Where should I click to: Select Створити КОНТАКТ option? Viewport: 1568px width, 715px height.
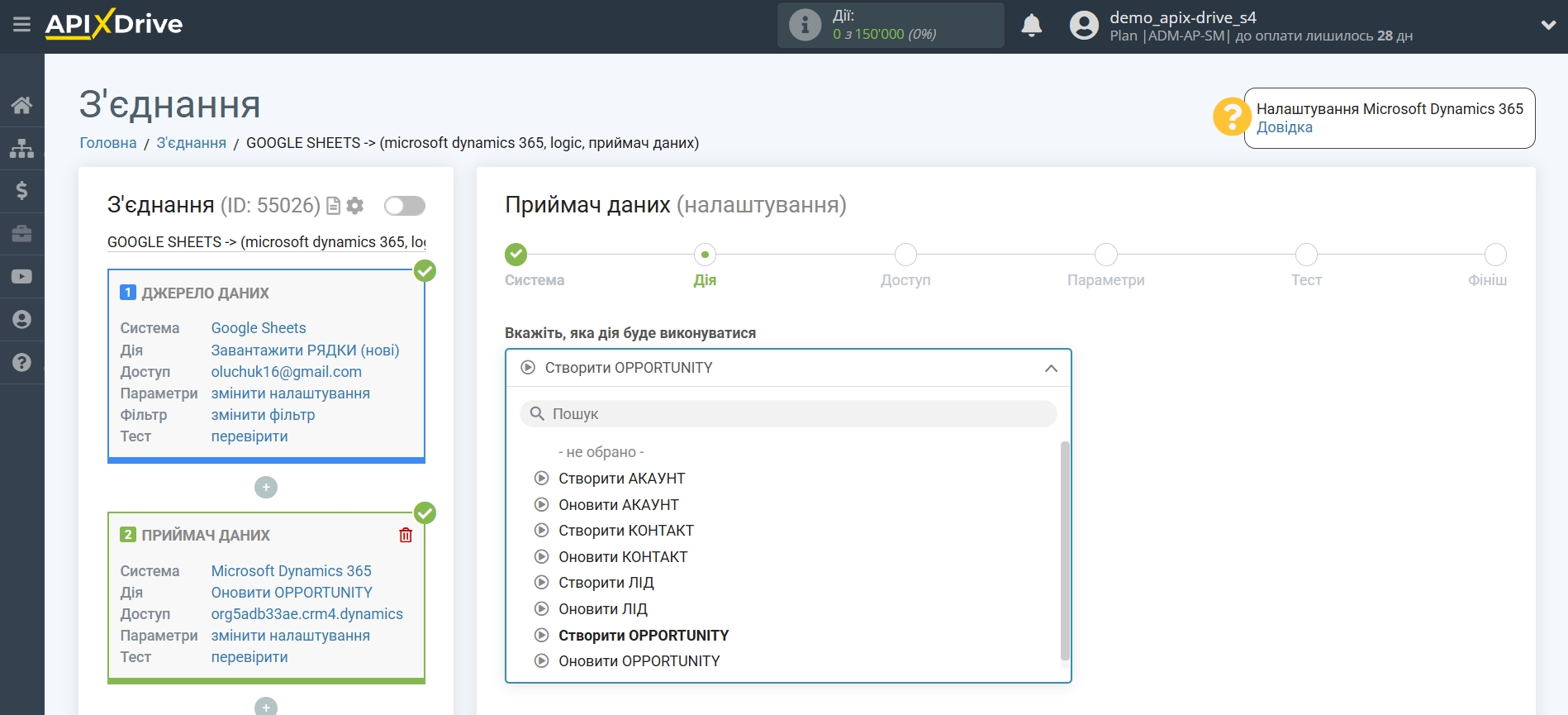tap(626, 531)
